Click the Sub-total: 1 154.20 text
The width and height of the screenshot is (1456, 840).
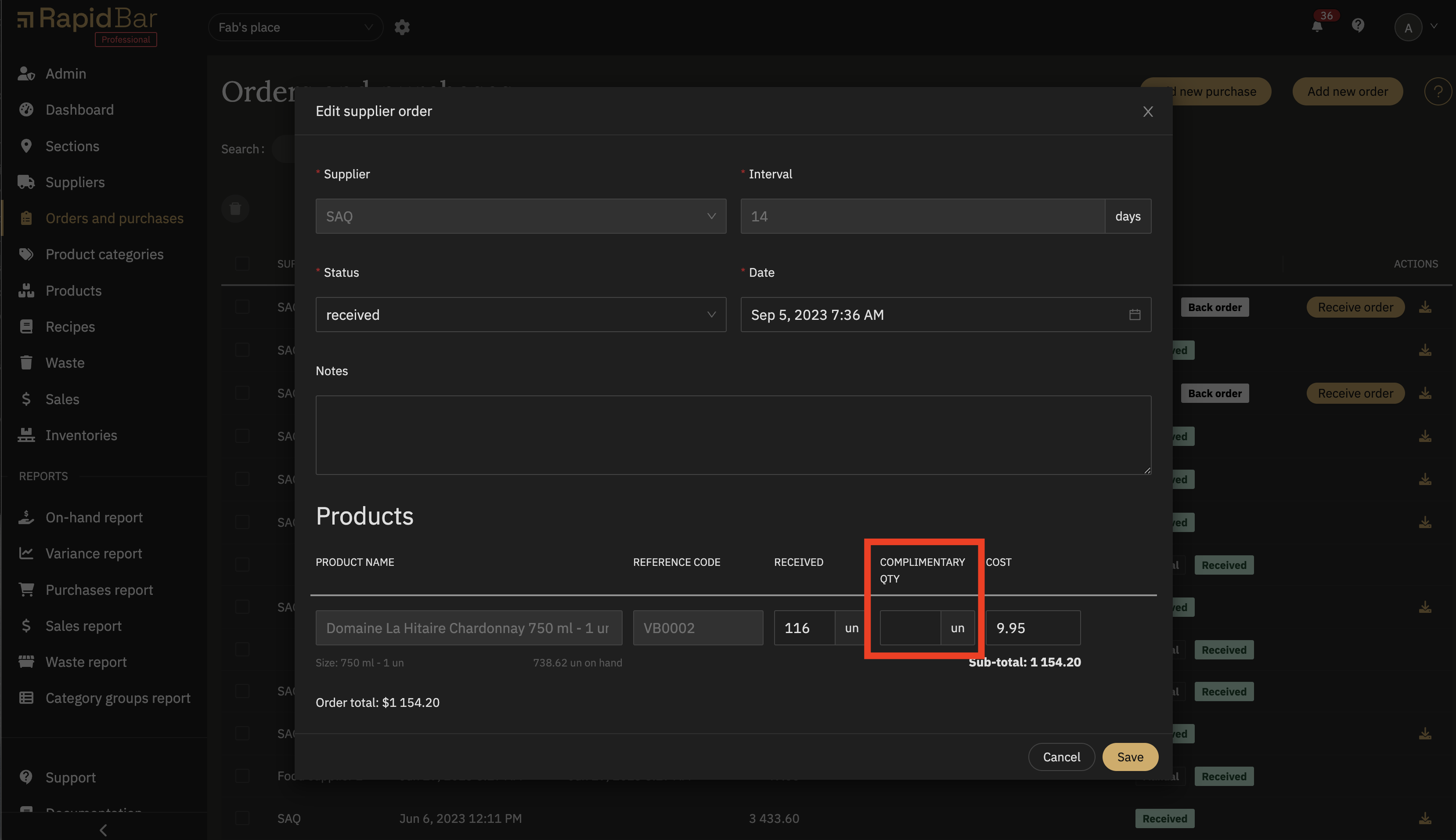(x=1024, y=662)
